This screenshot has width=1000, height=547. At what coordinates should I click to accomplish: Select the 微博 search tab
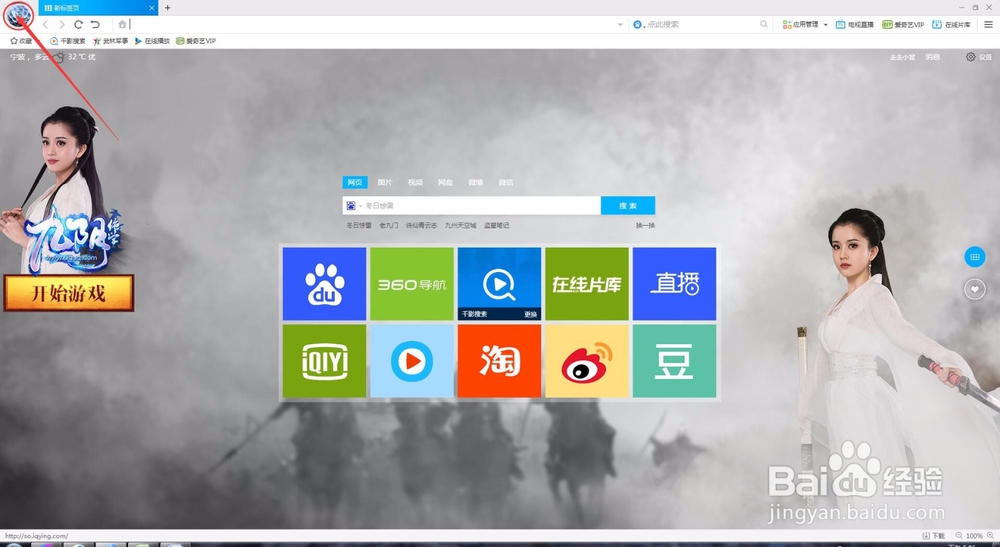(x=476, y=182)
